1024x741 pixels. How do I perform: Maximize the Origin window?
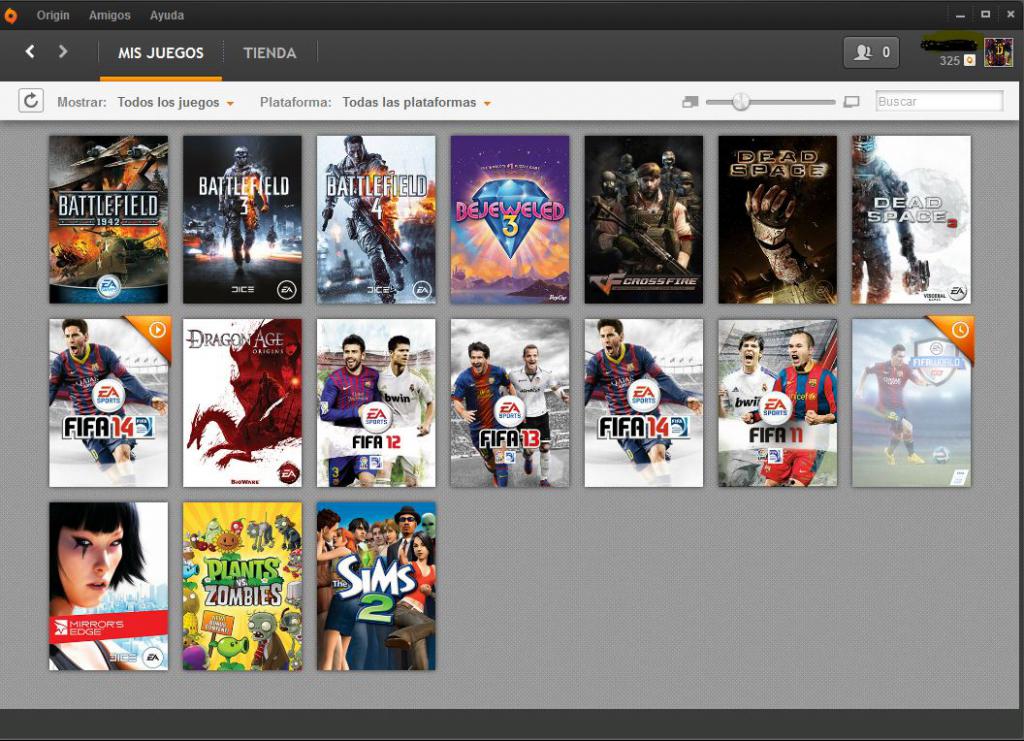click(985, 14)
